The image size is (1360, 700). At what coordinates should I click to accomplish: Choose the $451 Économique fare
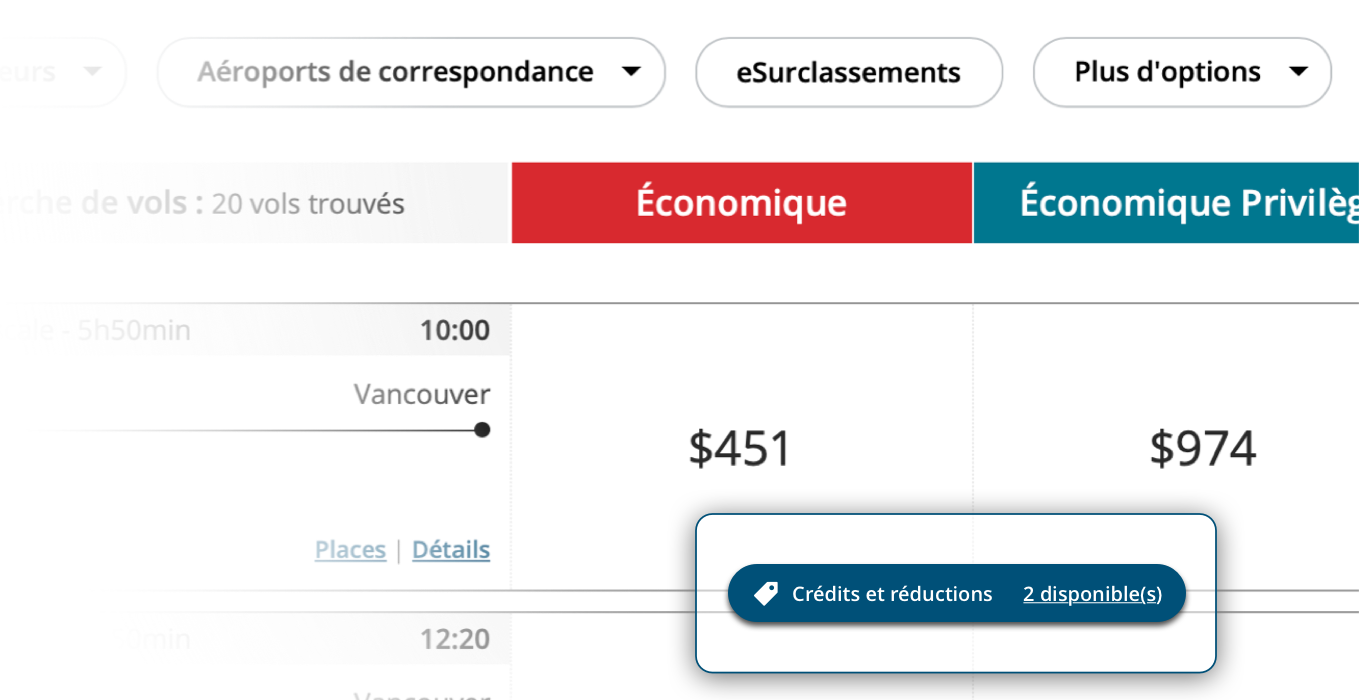click(740, 449)
